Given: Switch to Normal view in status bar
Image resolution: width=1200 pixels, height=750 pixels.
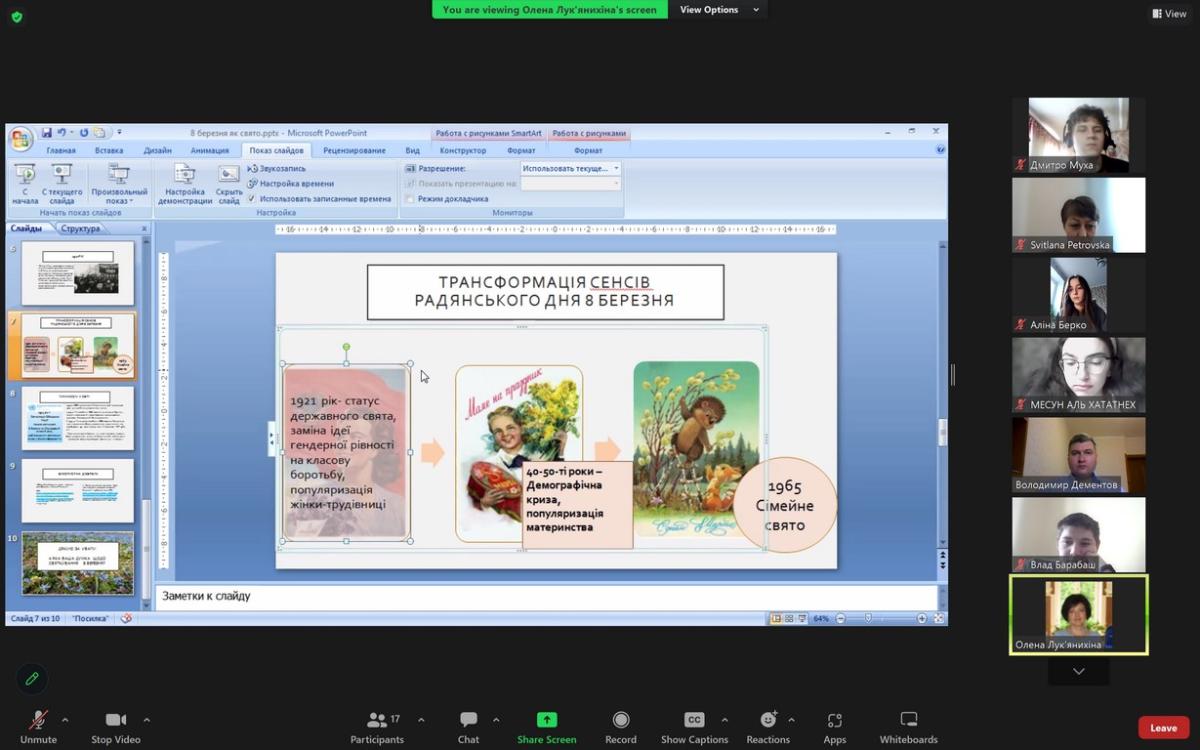Looking at the screenshot, I should coord(776,619).
